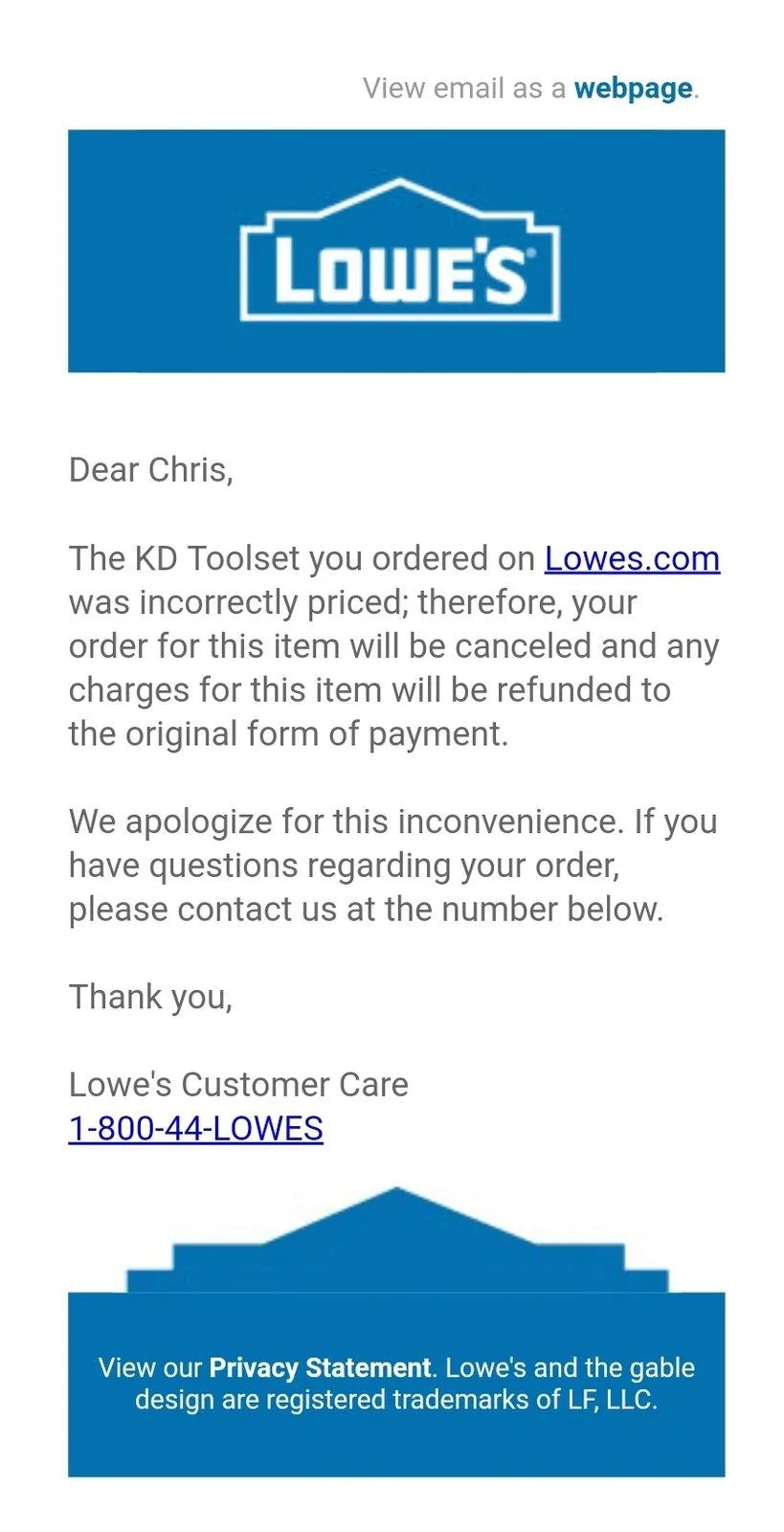This screenshot has height=1532, width=784.
Task: Select the "the original form of payment" line
Action: [288, 734]
